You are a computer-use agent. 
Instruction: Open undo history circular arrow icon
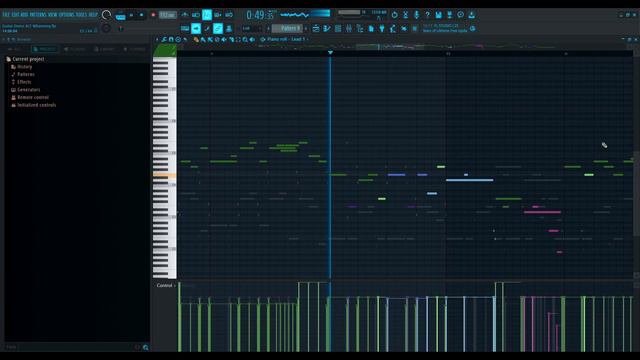394,15
